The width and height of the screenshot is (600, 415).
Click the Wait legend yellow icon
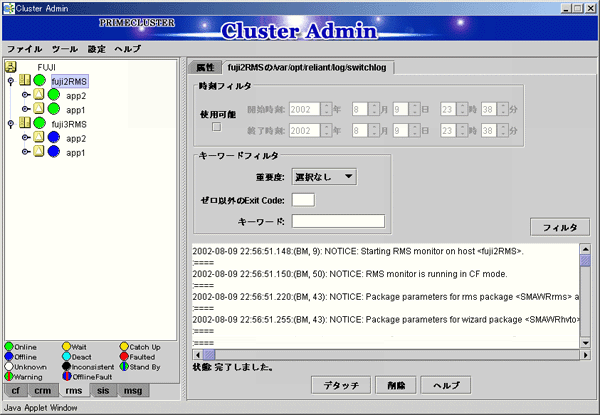coord(67,347)
